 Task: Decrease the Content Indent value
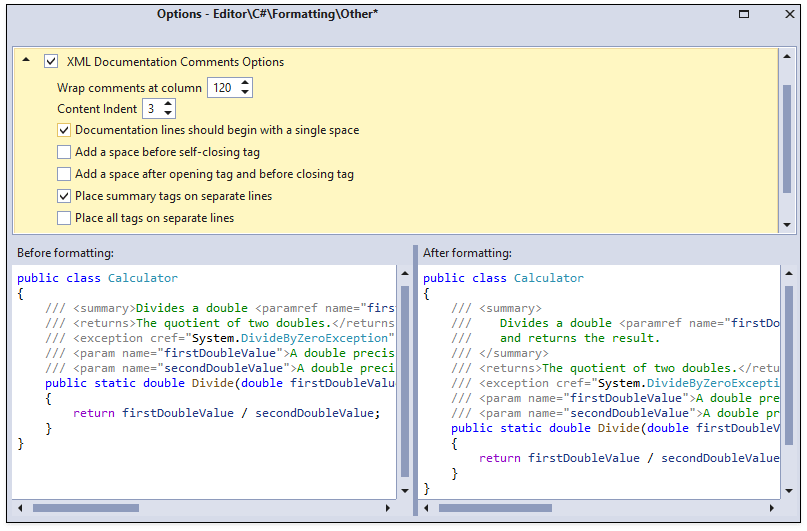click(167, 114)
